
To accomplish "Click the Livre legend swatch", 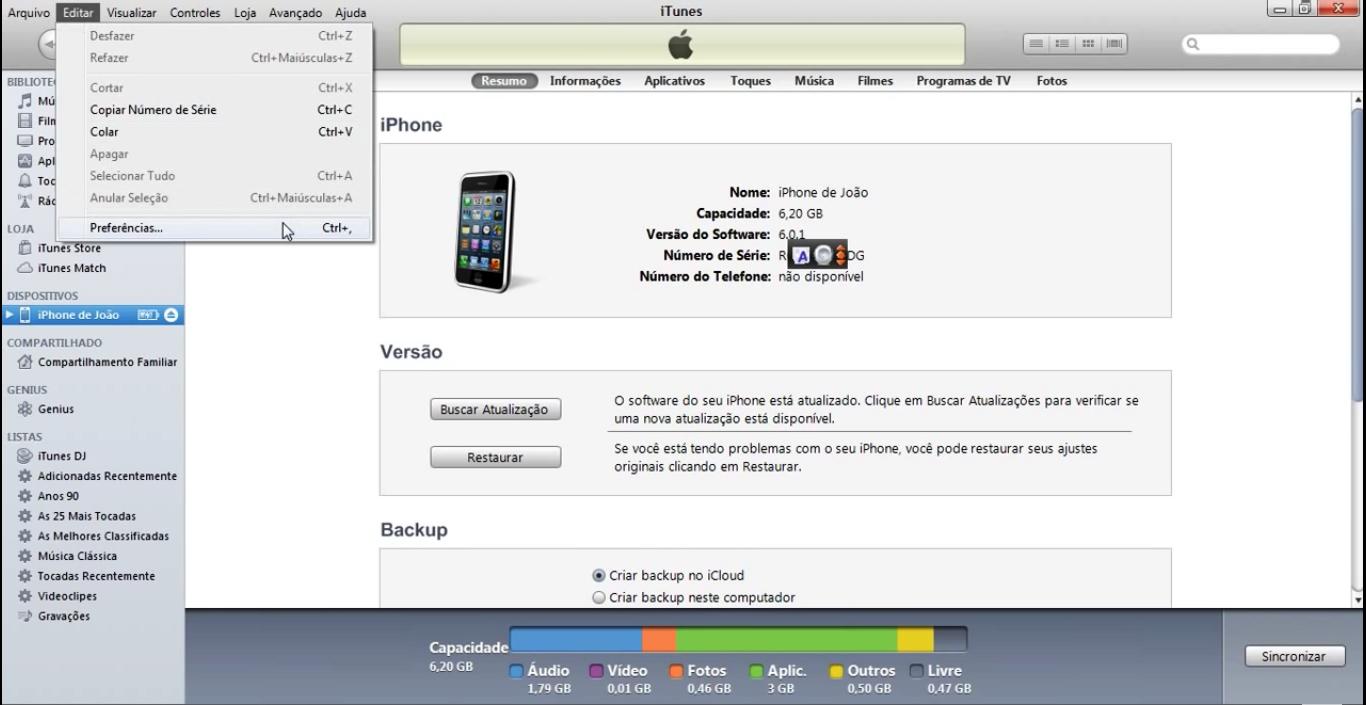I will pyautogui.click(x=916, y=671).
